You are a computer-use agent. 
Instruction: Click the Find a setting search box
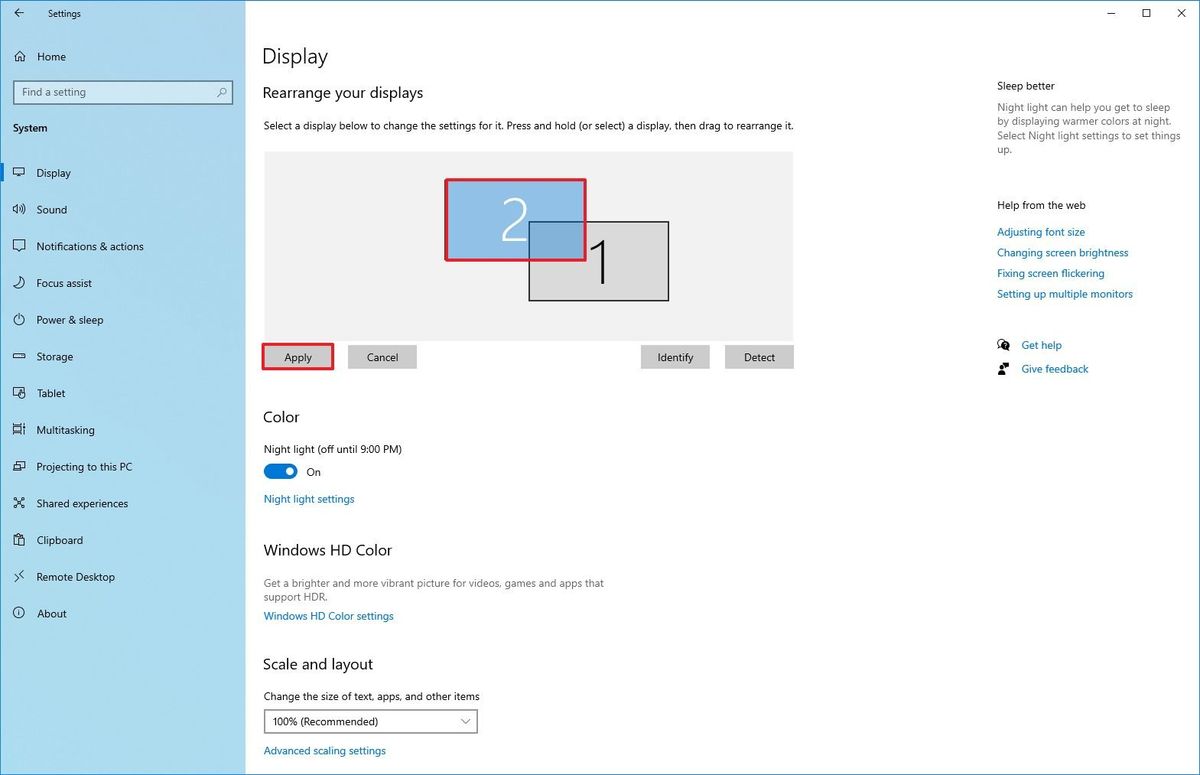[x=122, y=91]
